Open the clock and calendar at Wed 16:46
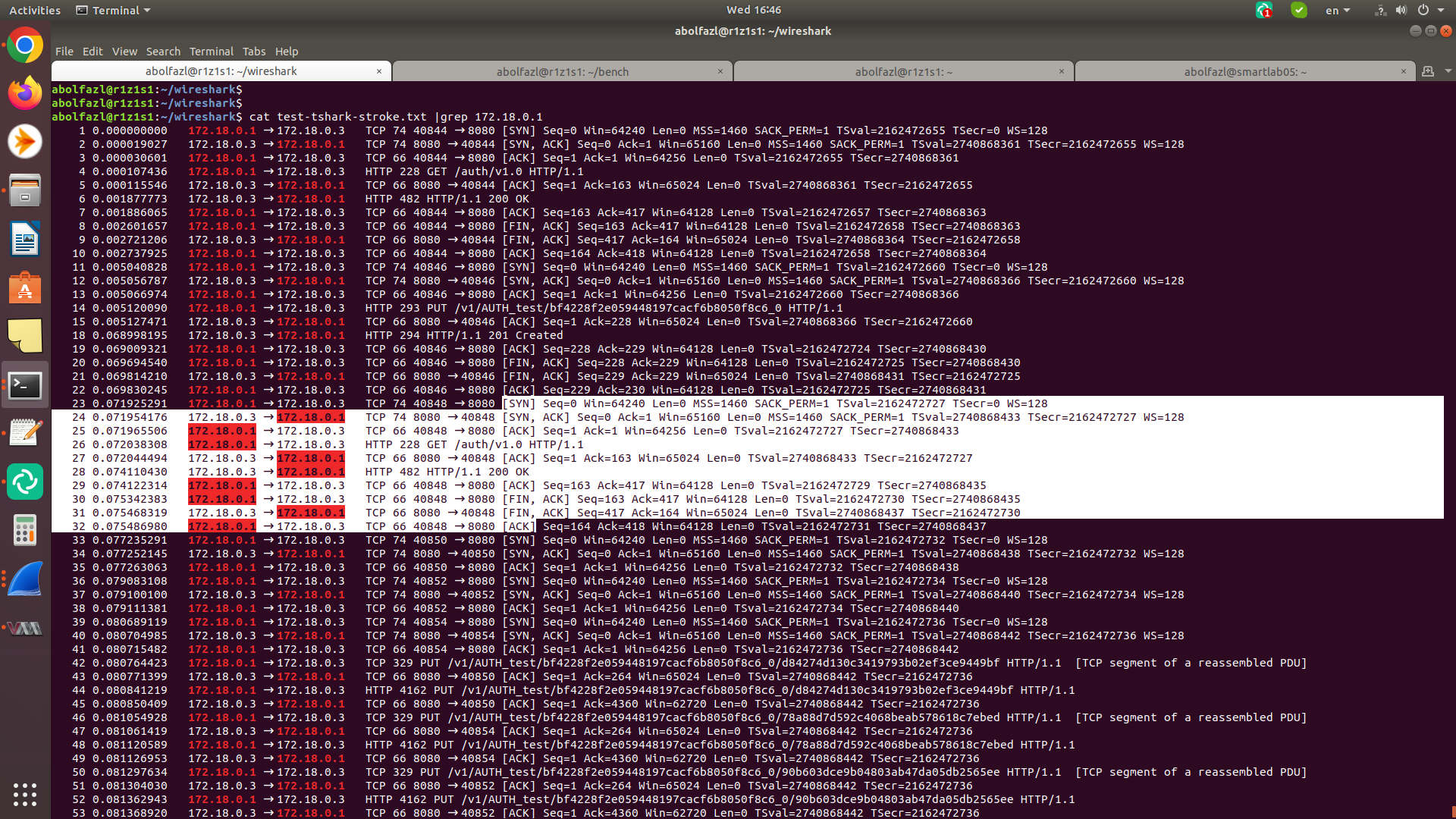Image resolution: width=1456 pixels, height=819 pixels. pyautogui.click(x=753, y=10)
